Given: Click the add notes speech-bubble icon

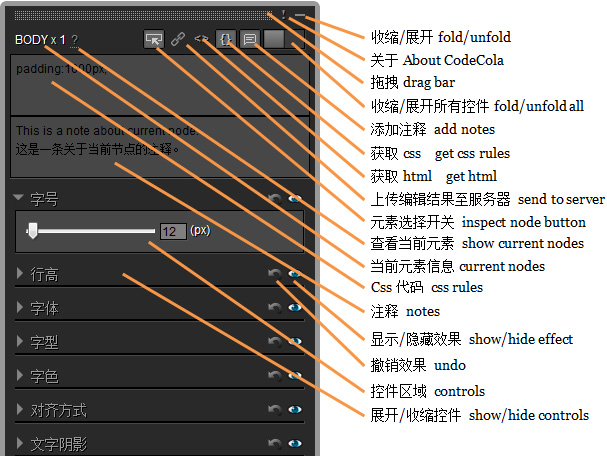Looking at the screenshot, I should (x=249, y=40).
